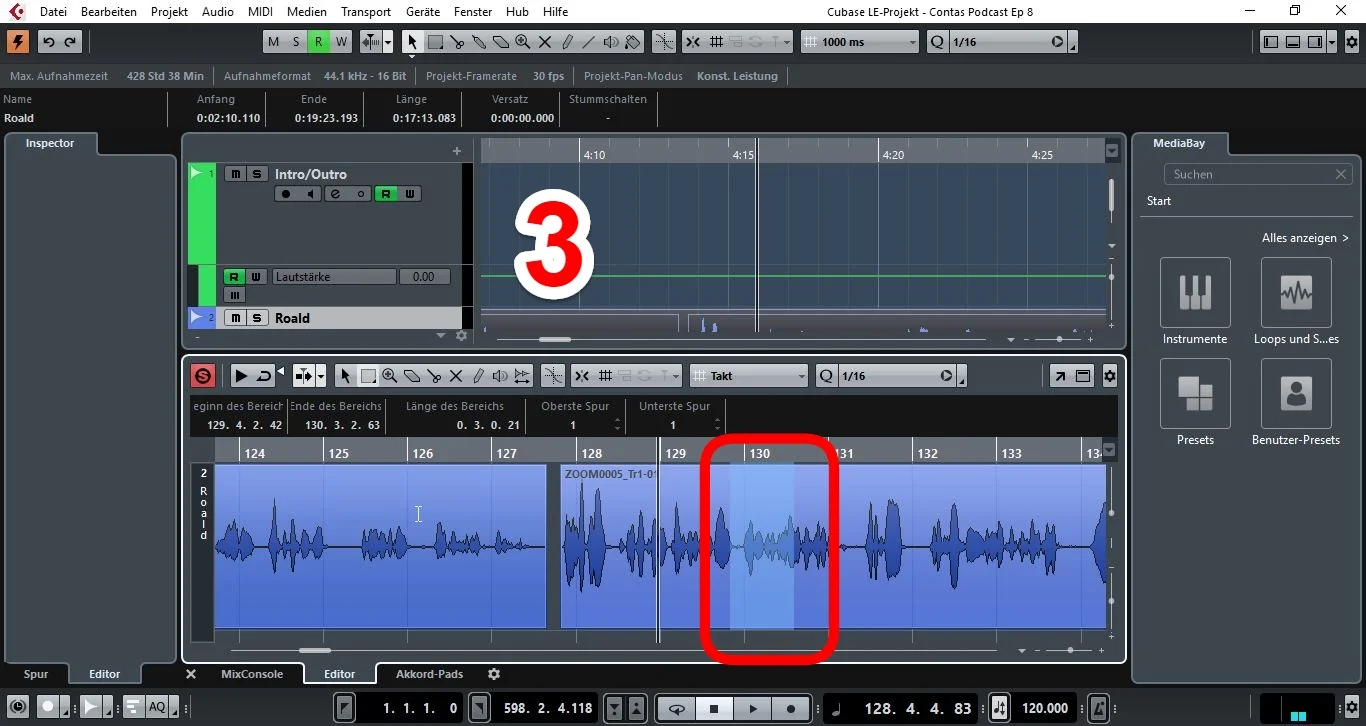Toggle Solo on the Roald track
The width and height of the screenshot is (1366, 726).
pyautogui.click(x=257, y=318)
